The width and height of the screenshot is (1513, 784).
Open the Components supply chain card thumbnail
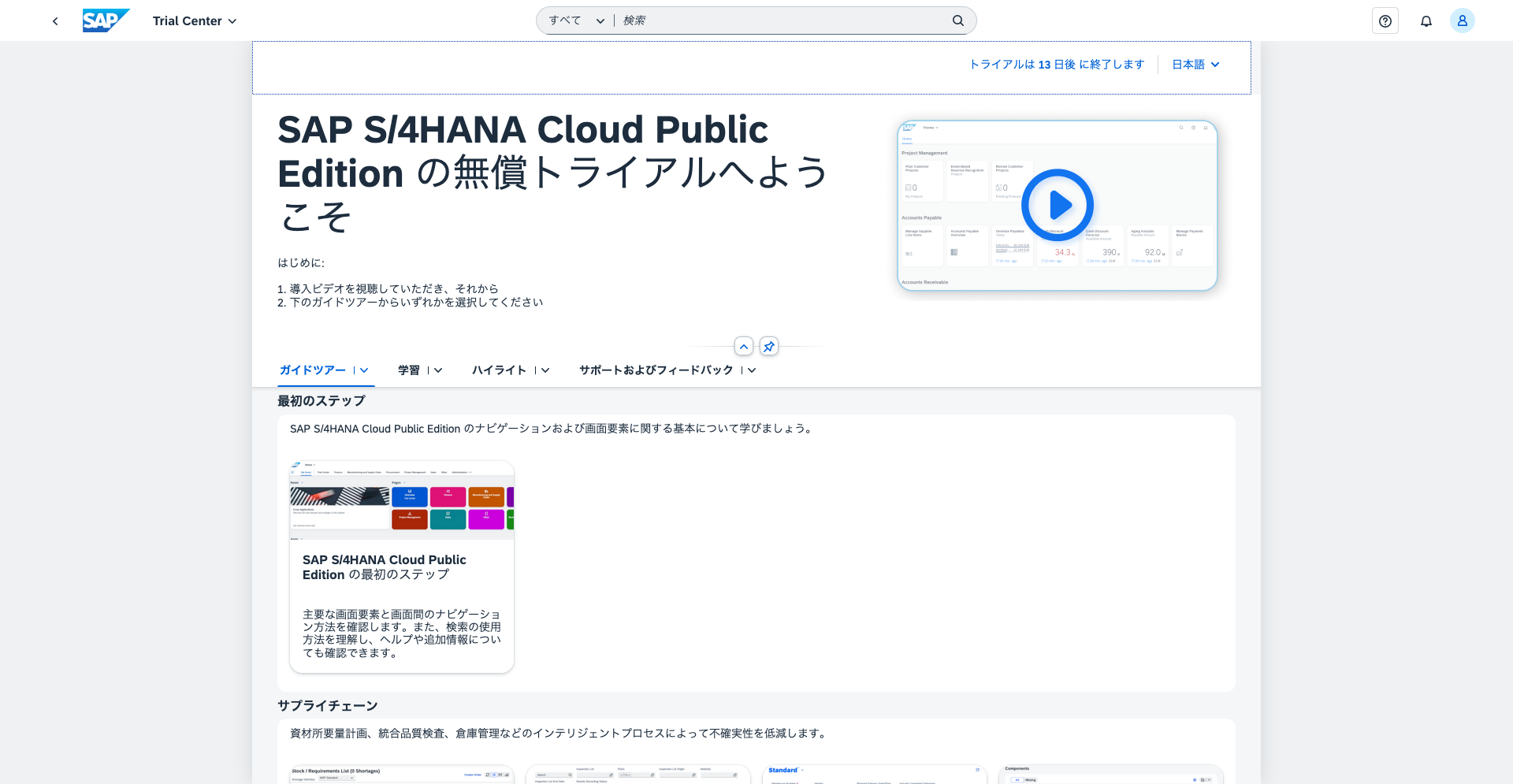point(1111,774)
